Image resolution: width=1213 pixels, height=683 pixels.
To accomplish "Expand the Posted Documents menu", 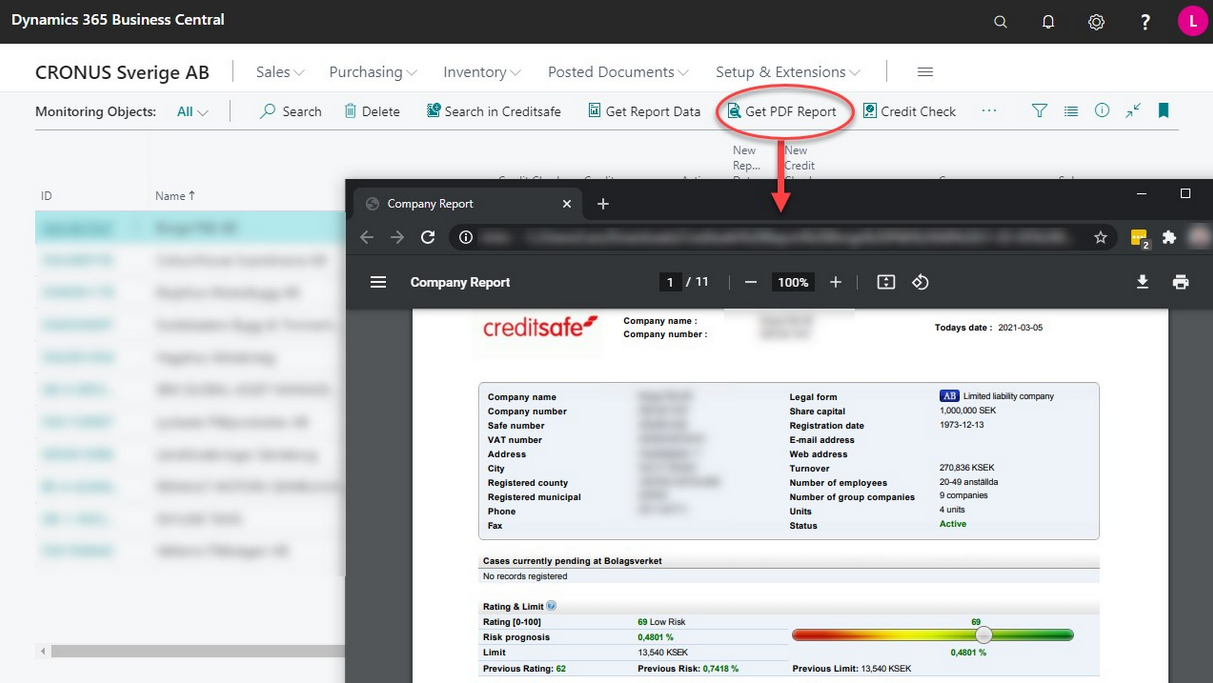I will click(618, 72).
